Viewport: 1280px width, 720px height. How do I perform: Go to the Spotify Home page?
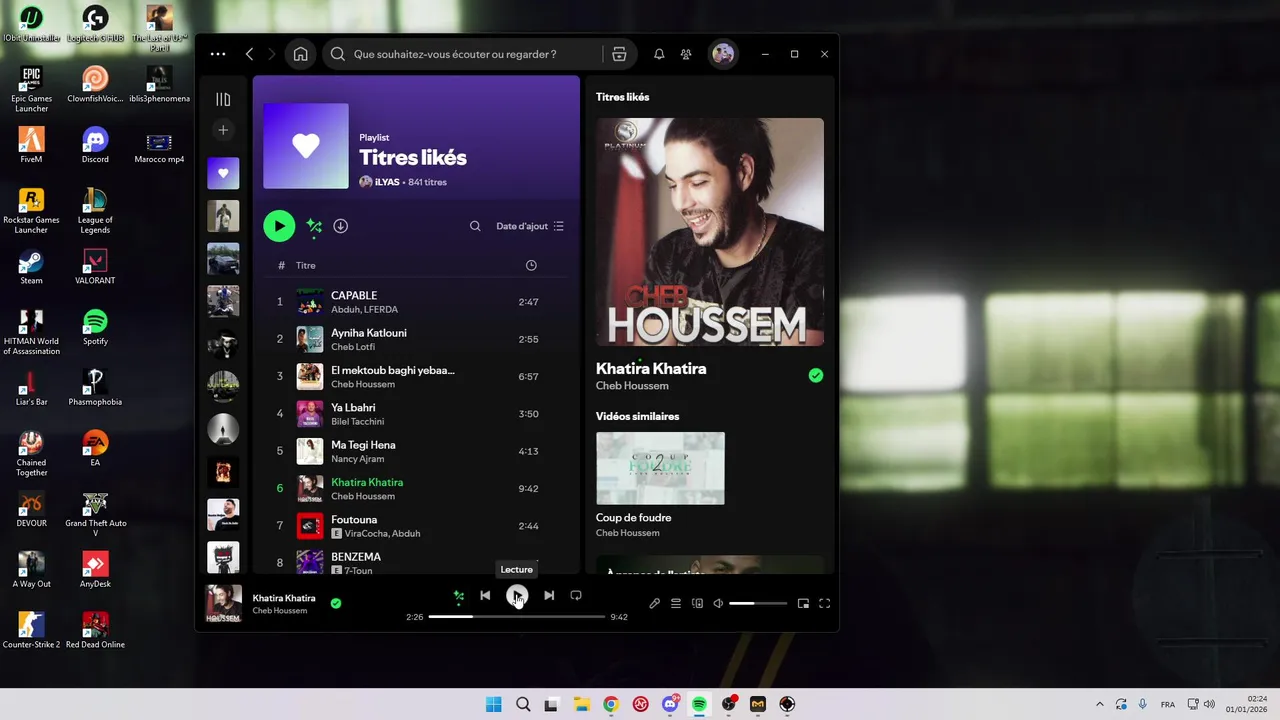(300, 54)
